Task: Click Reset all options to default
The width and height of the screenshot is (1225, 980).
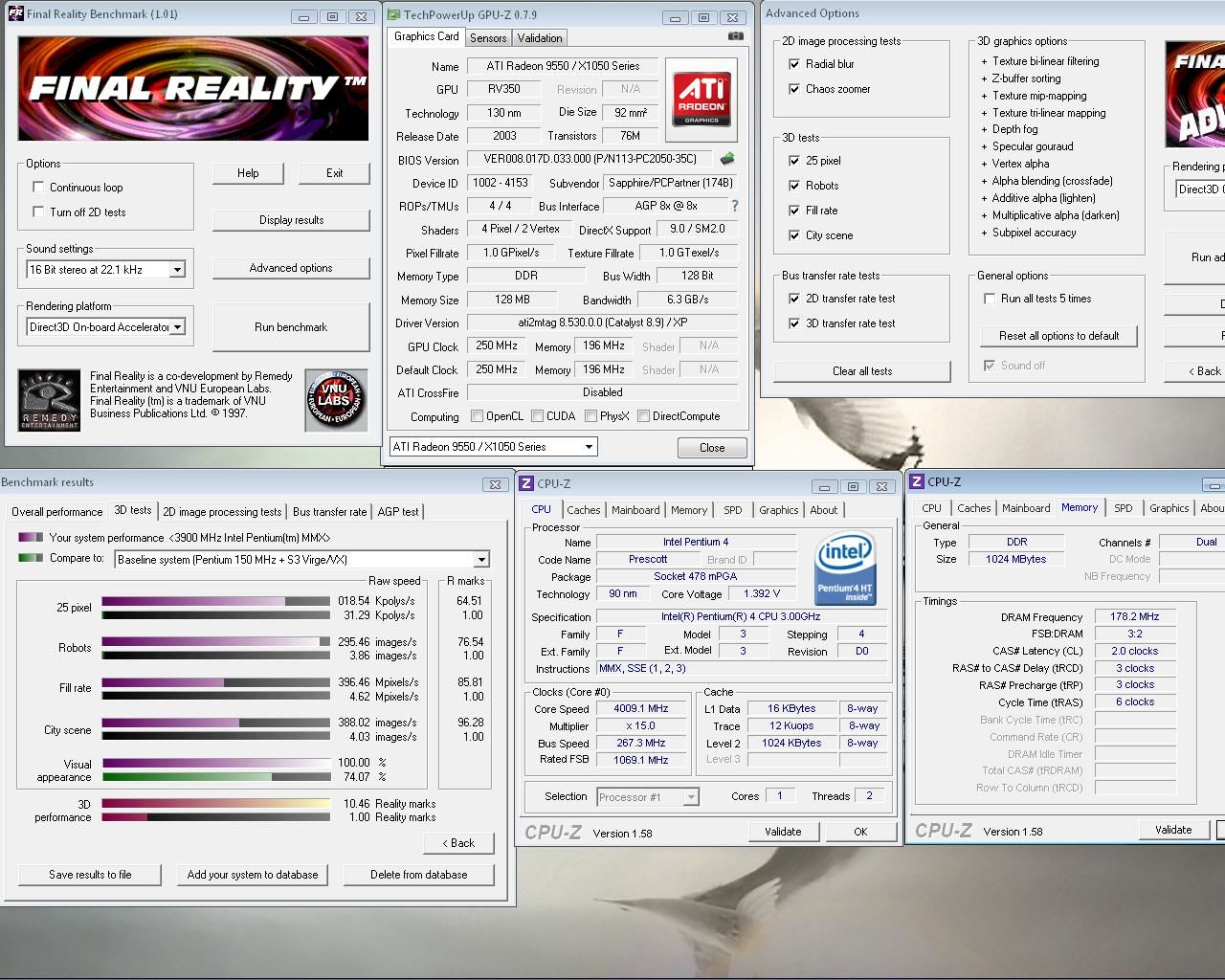Action: tap(1058, 336)
